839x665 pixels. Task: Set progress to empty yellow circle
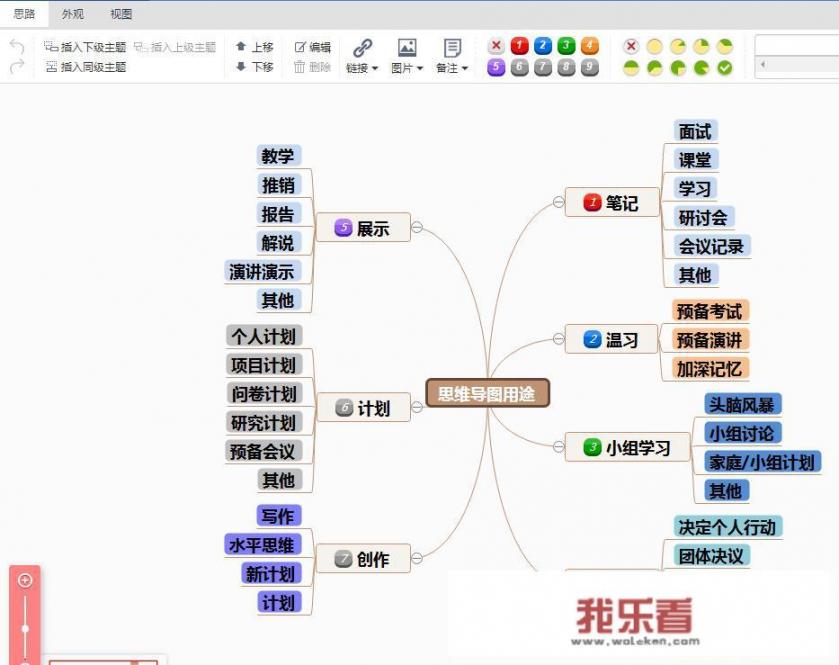click(x=654, y=47)
